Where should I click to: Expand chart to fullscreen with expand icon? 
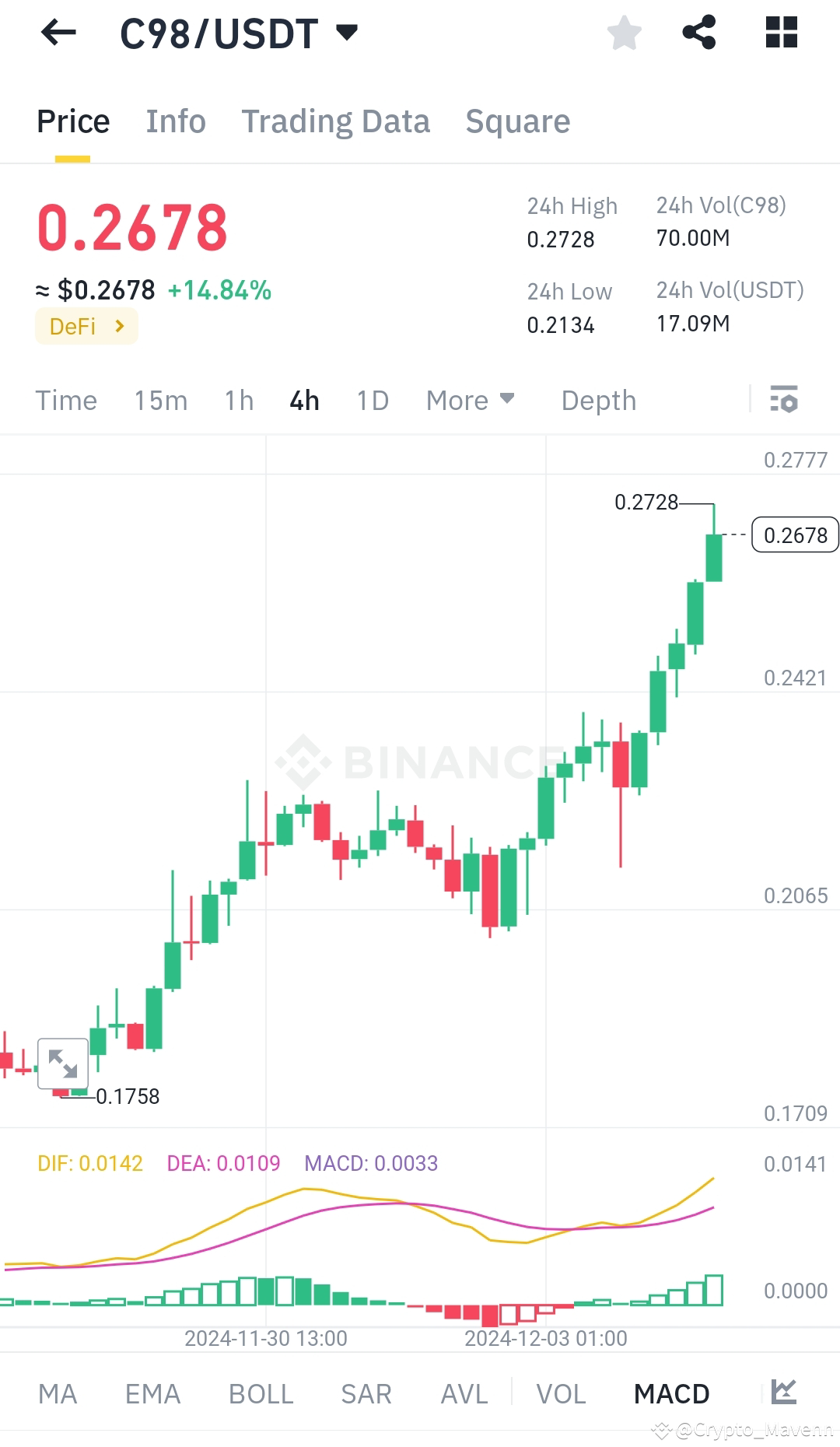(62, 1063)
